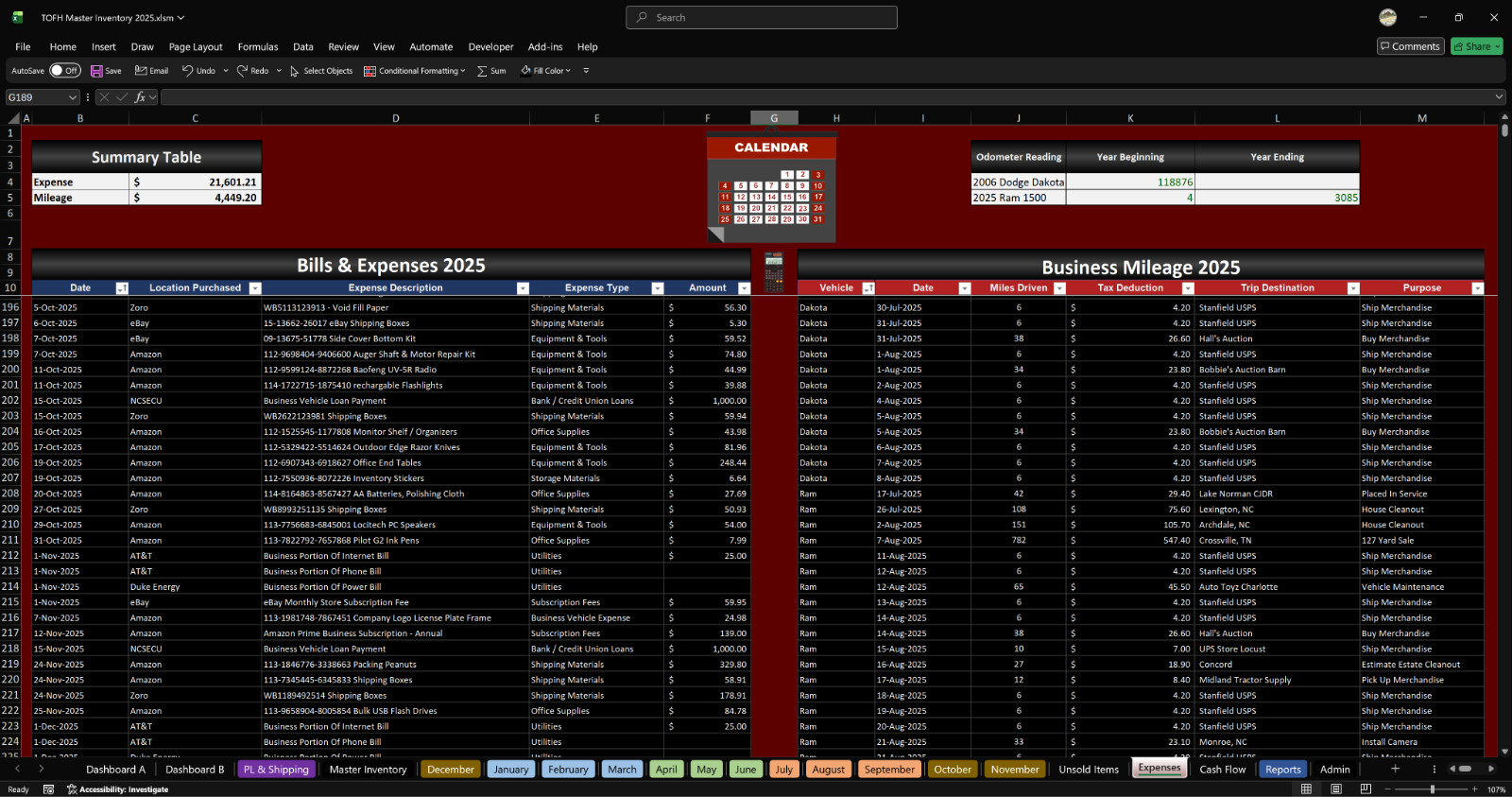The width and height of the screenshot is (1512, 797).
Task: Switch to the October sheet tab
Action: (953, 770)
